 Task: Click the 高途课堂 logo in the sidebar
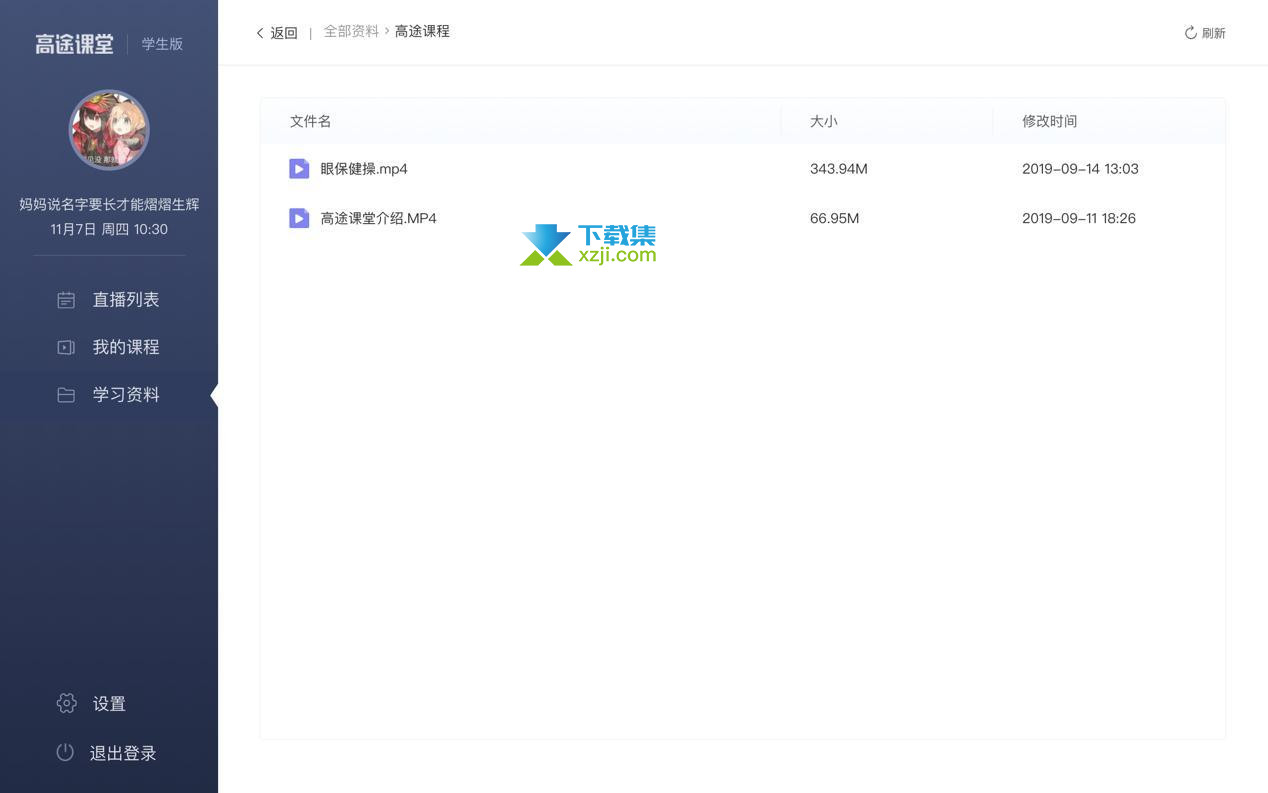click(74, 44)
